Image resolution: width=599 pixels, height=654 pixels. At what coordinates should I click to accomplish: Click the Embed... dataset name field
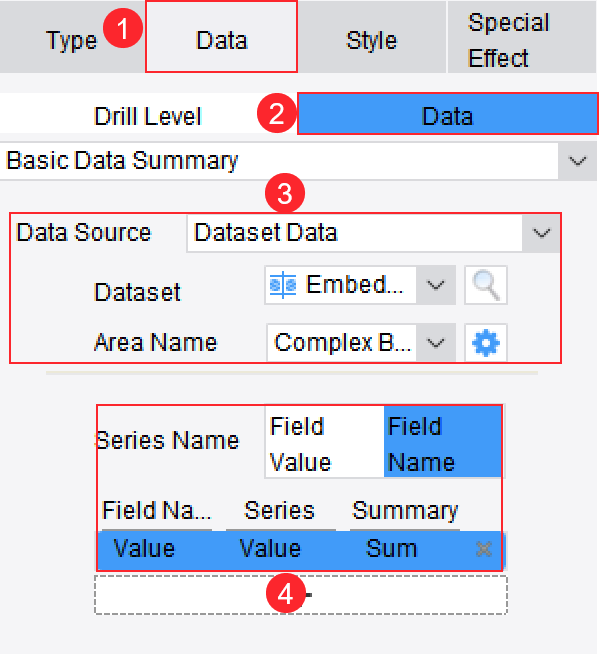coord(341,286)
